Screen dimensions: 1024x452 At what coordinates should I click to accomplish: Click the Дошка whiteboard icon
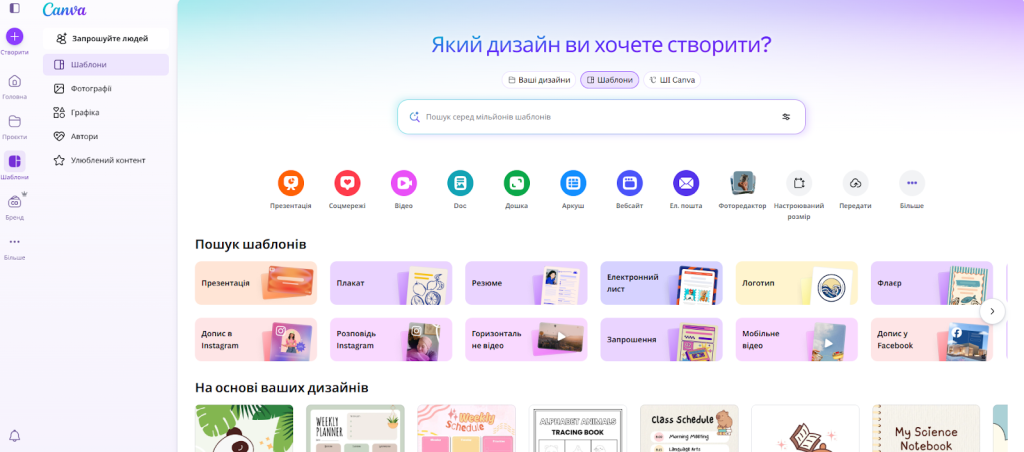516,183
